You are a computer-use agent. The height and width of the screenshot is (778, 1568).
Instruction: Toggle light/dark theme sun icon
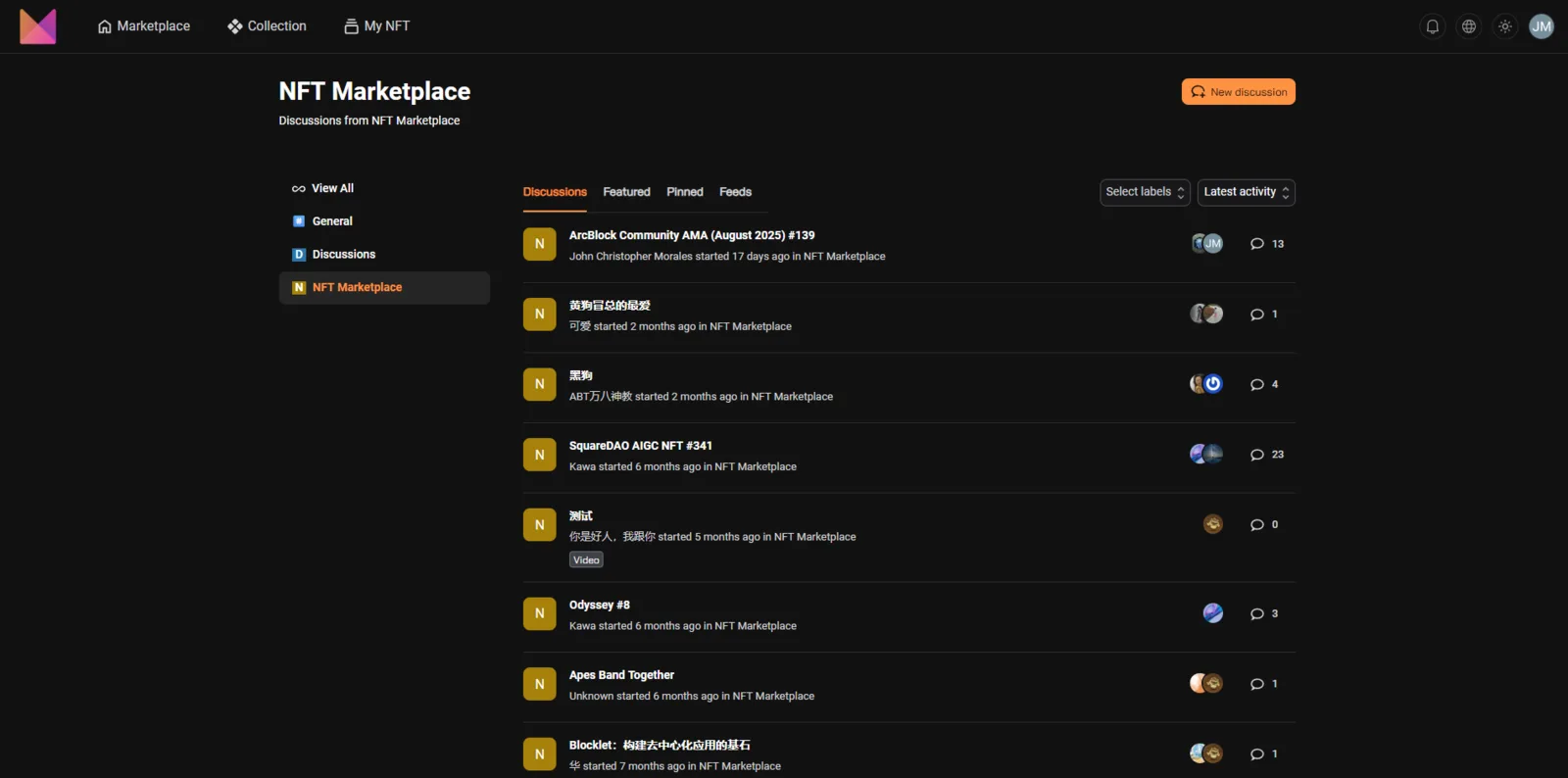[1505, 26]
